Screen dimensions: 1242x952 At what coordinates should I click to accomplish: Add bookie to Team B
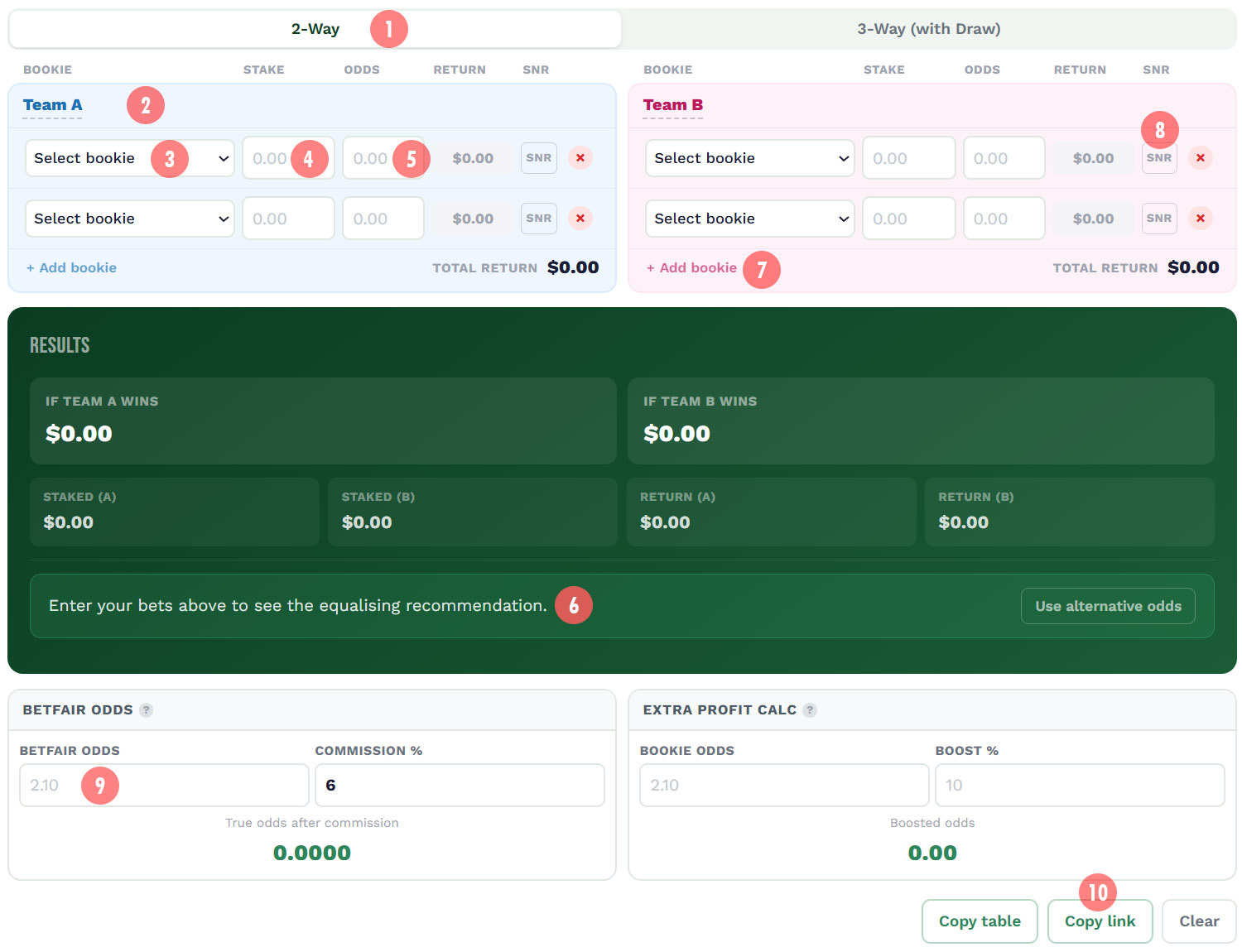[691, 268]
